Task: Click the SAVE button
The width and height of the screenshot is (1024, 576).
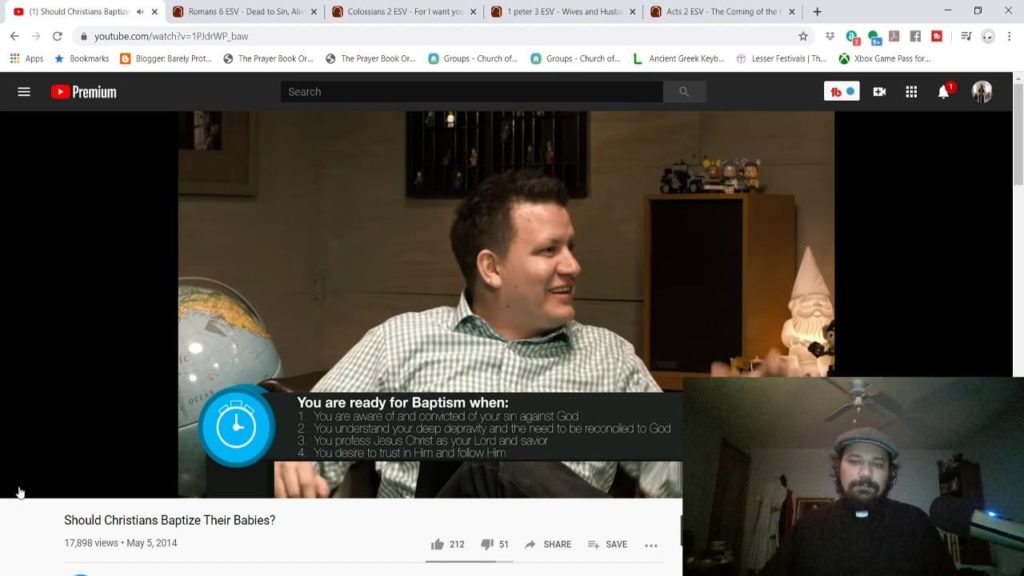Action: tap(608, 544)
